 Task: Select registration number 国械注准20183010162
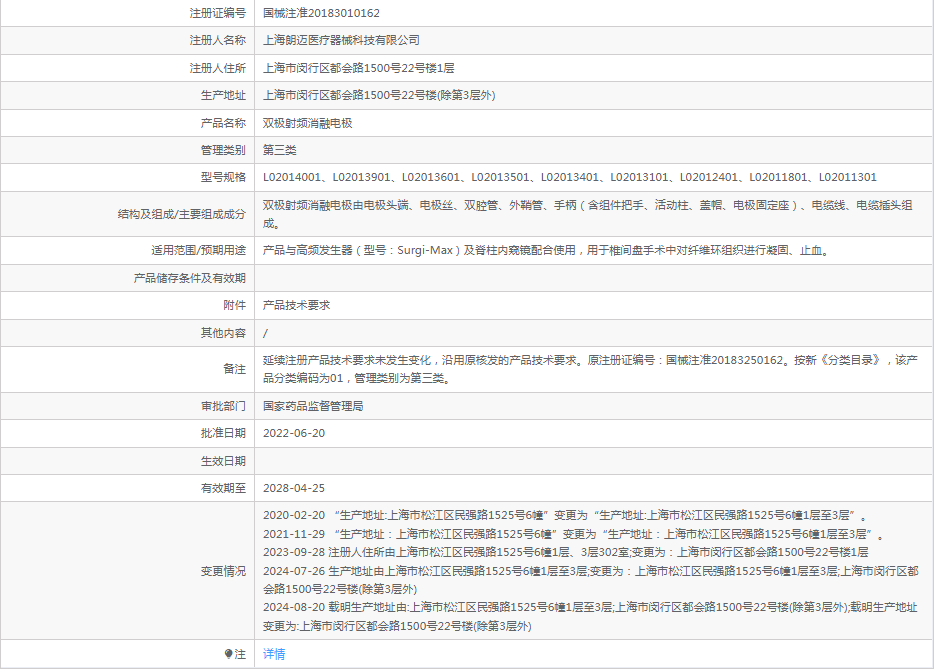click(321, 13)
